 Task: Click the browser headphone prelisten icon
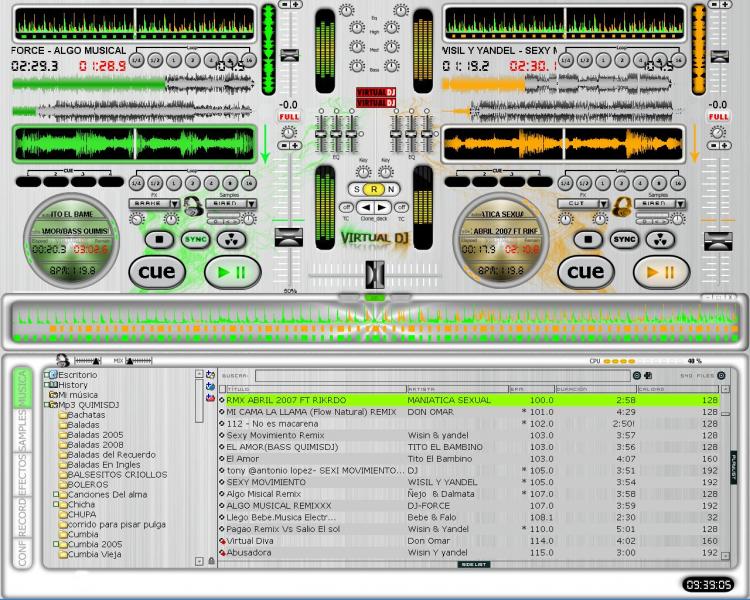coord(62,360)
